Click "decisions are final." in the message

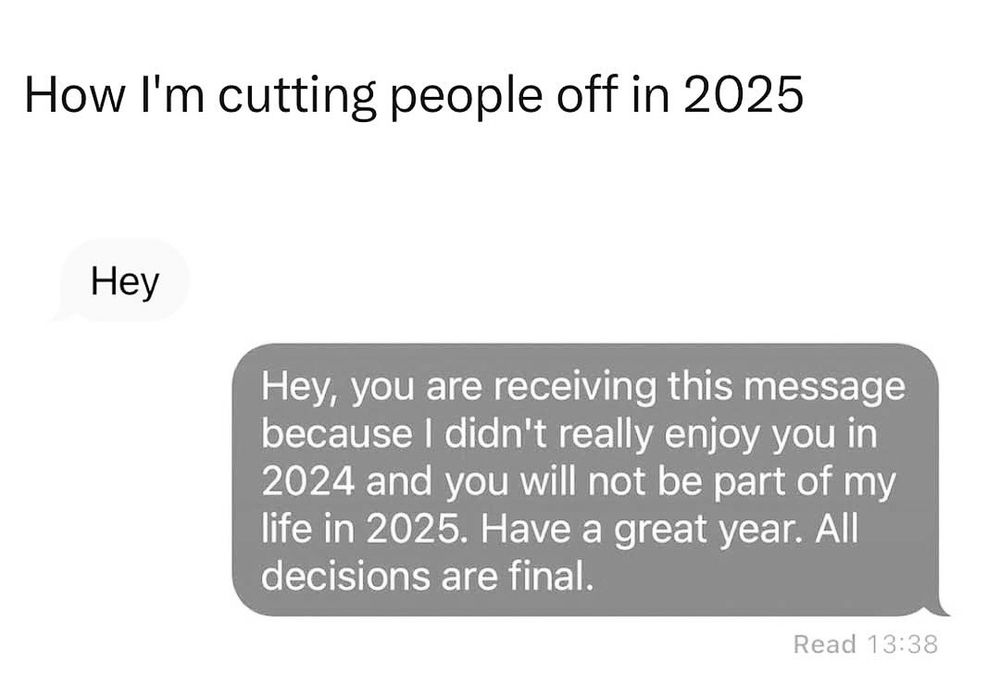pyautogui.click(x=420, y=578)
